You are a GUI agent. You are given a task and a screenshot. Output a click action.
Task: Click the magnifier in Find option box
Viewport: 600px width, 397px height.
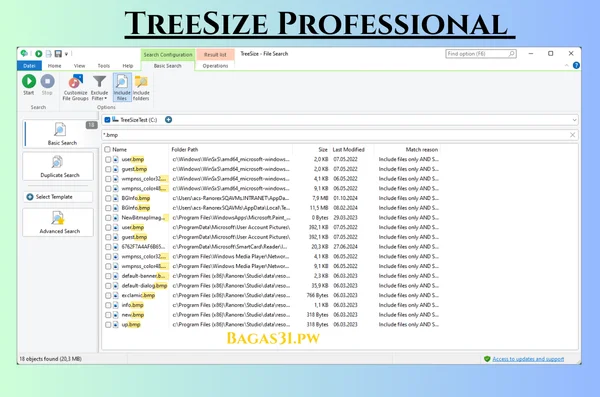coord(512,54)
